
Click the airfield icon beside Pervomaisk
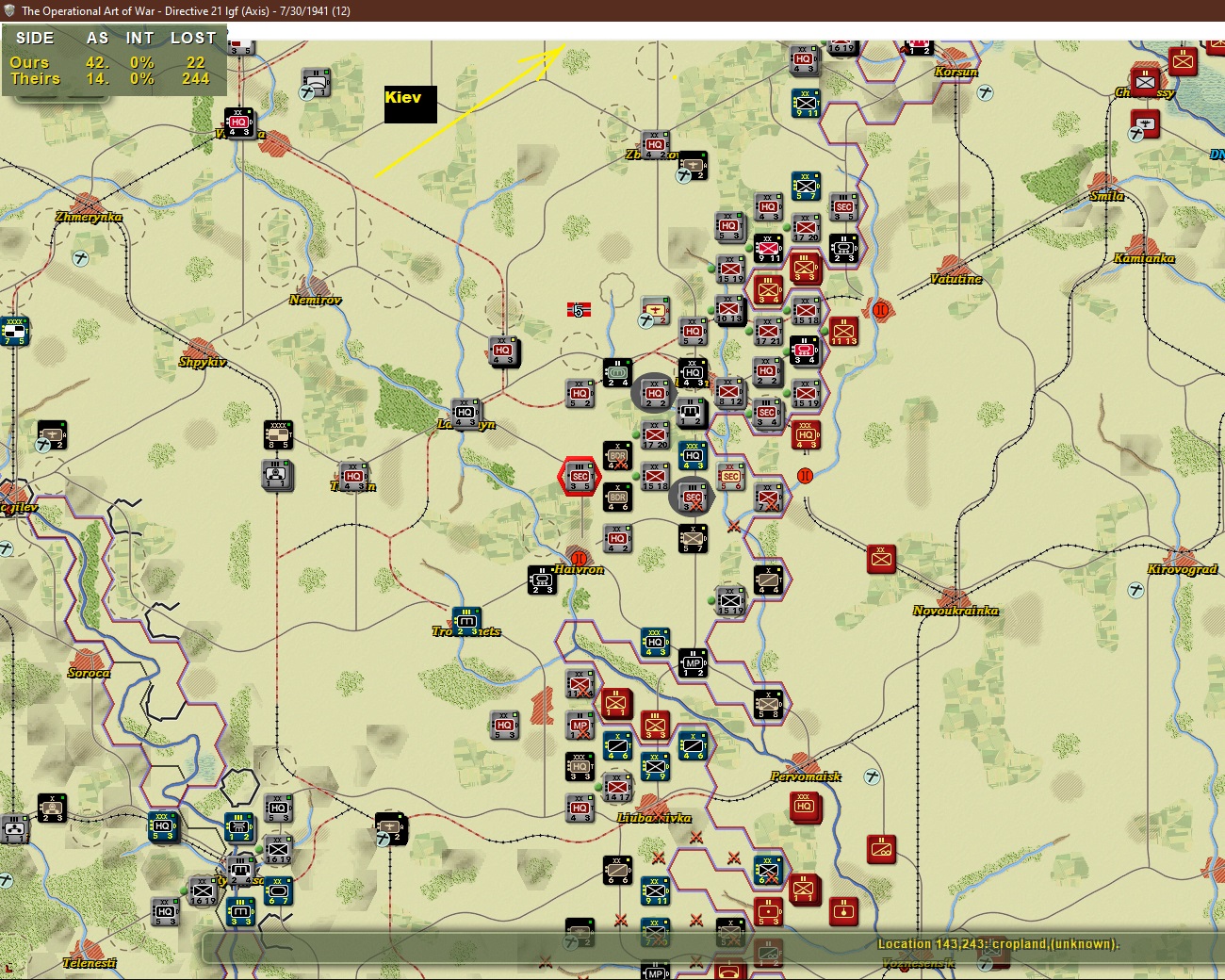click(873, 776)
